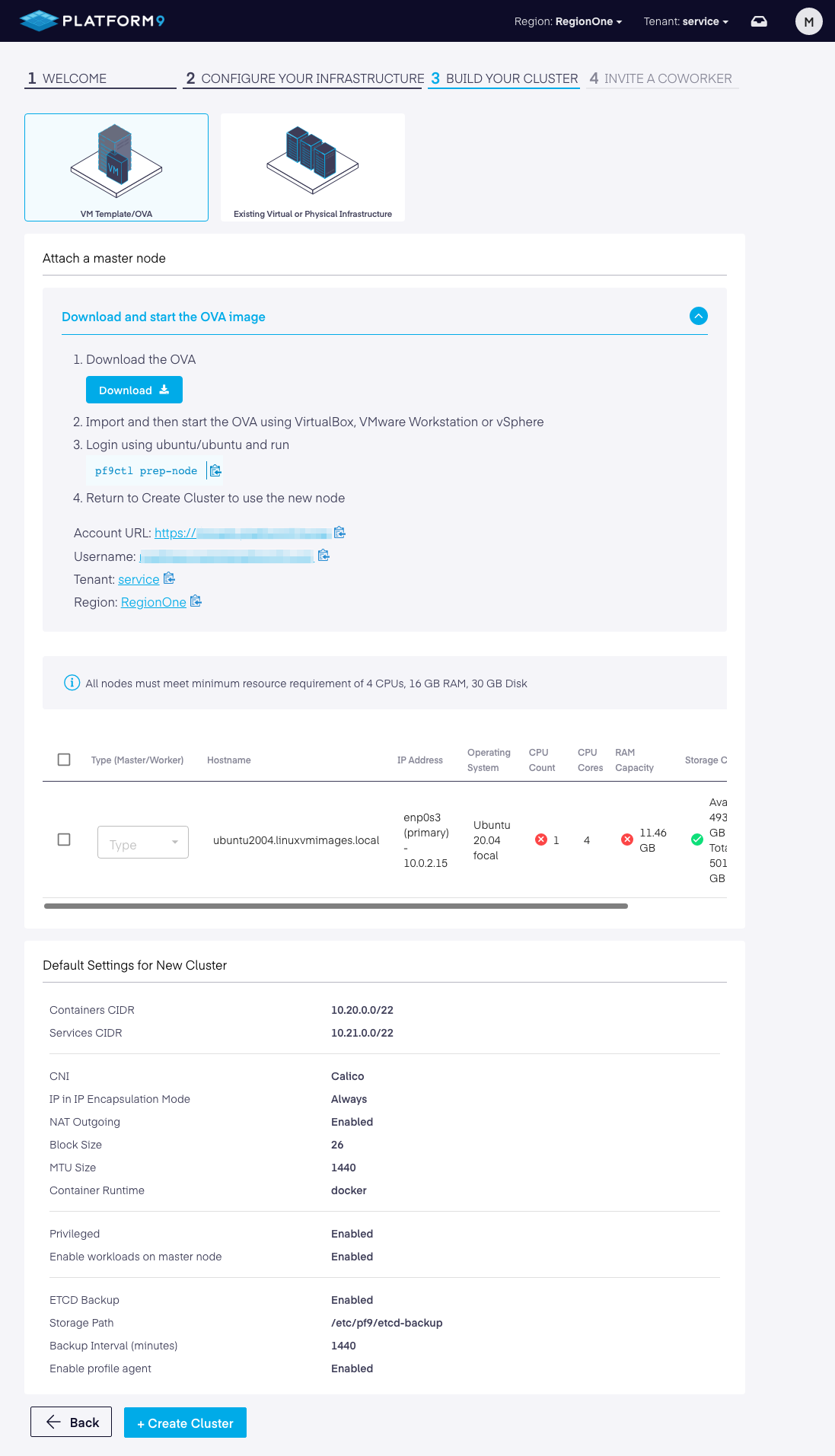835x1456 pixels.
Task: Select Existing Virtual or Physical Infrastructure card
Action: point(313,167)
